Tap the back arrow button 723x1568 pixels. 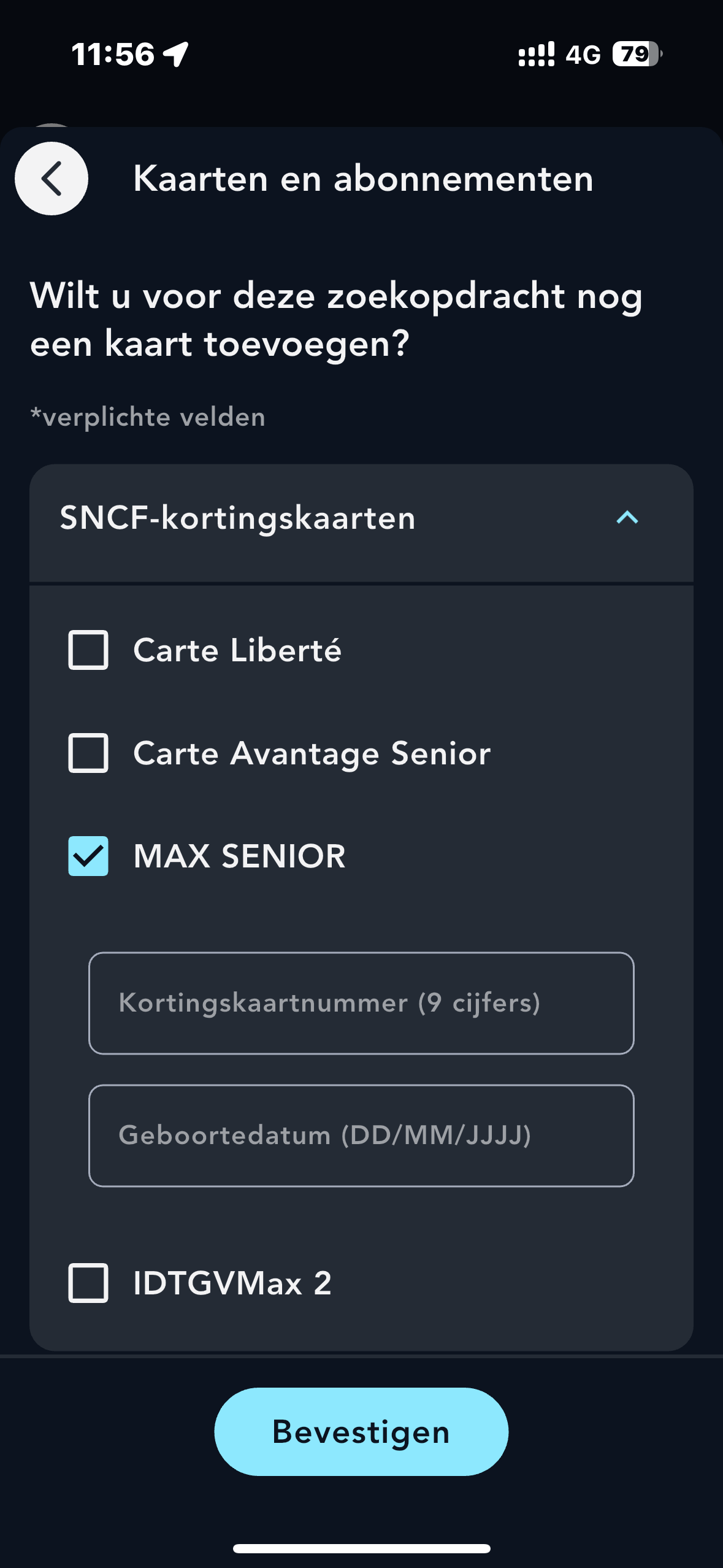pos(52,179)
